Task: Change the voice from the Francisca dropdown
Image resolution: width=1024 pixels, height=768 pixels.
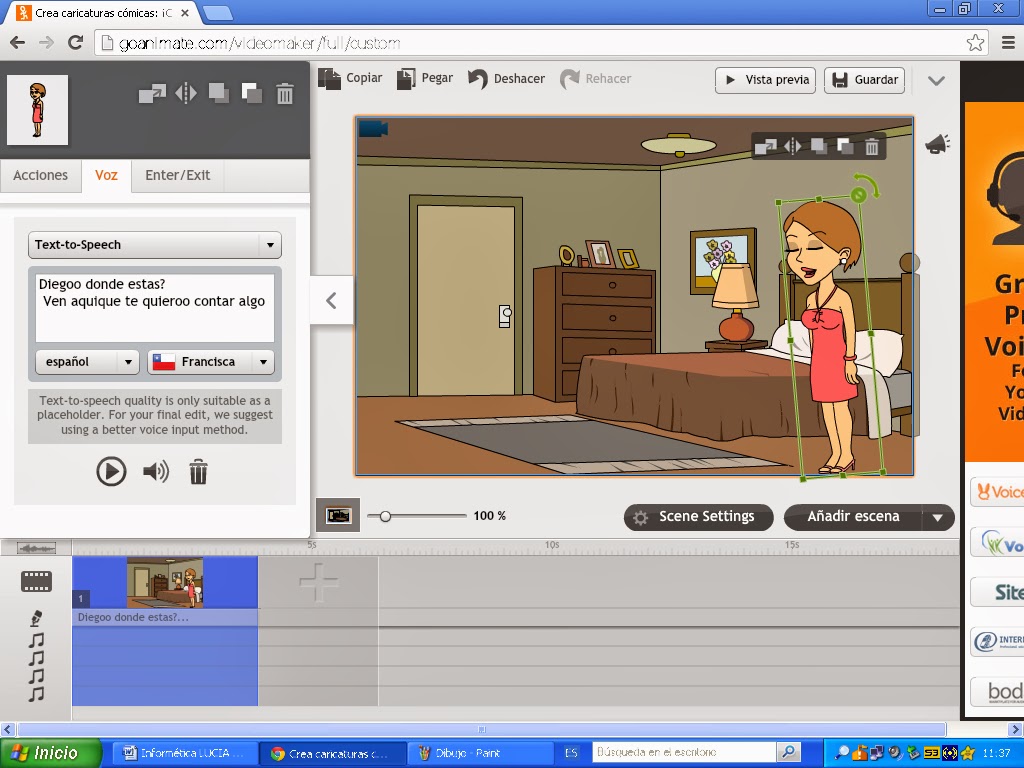Action: point(208,362)
